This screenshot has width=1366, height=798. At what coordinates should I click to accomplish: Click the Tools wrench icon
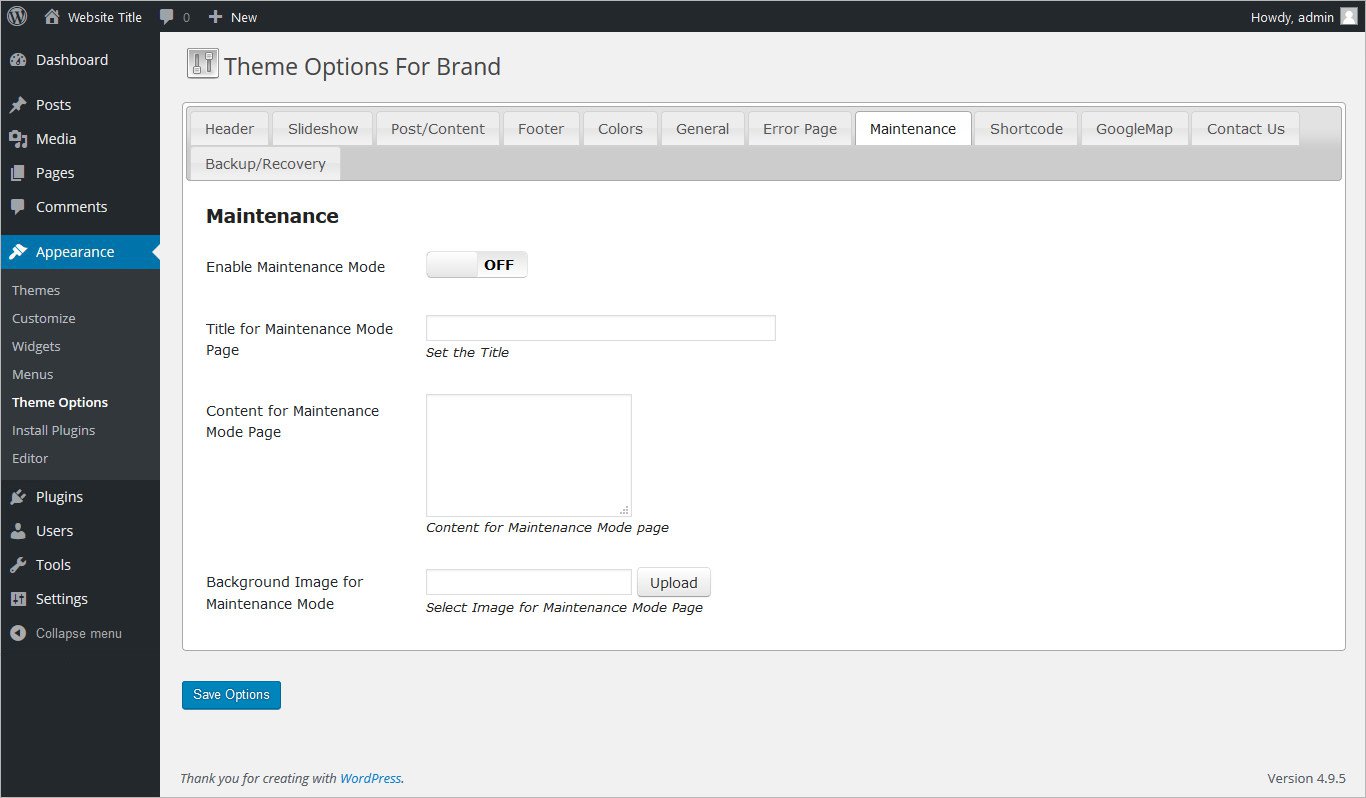(18, 565)
